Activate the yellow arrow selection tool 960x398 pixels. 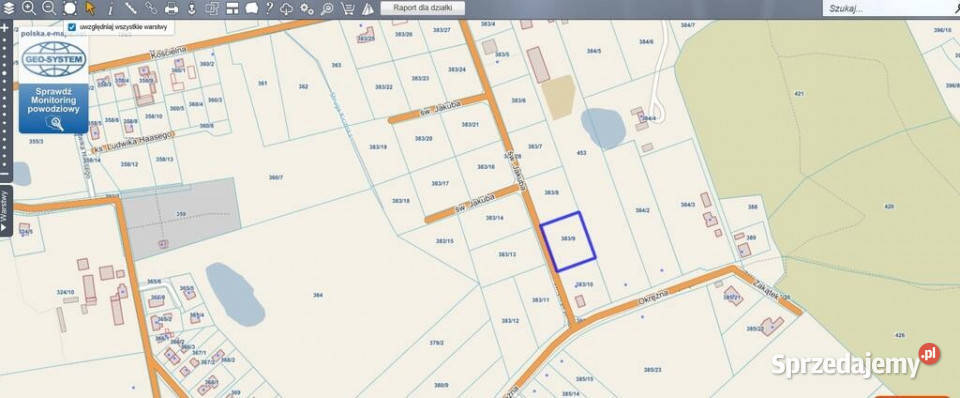point(90,8)
